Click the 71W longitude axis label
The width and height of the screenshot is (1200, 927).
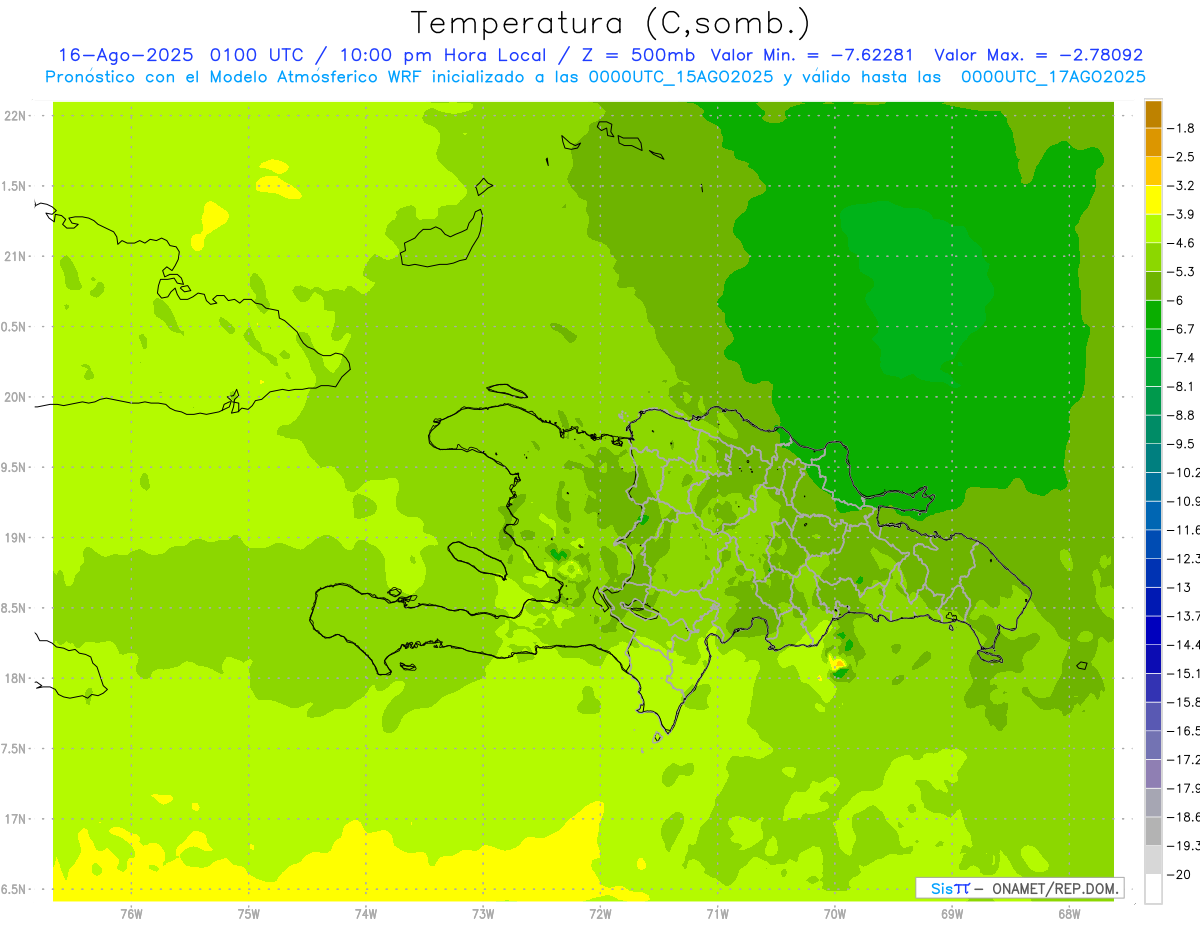[x=717, y=913]
